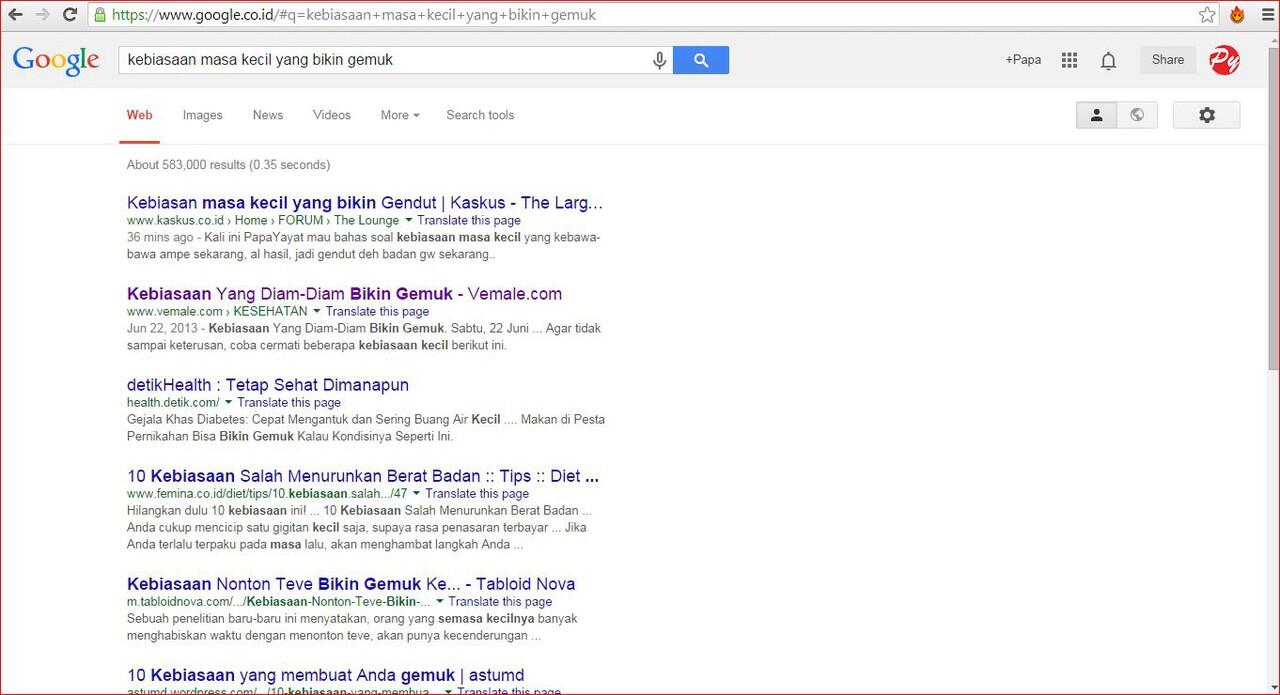Open the dropdown arrow beside health.detik.com

point(228,403)
